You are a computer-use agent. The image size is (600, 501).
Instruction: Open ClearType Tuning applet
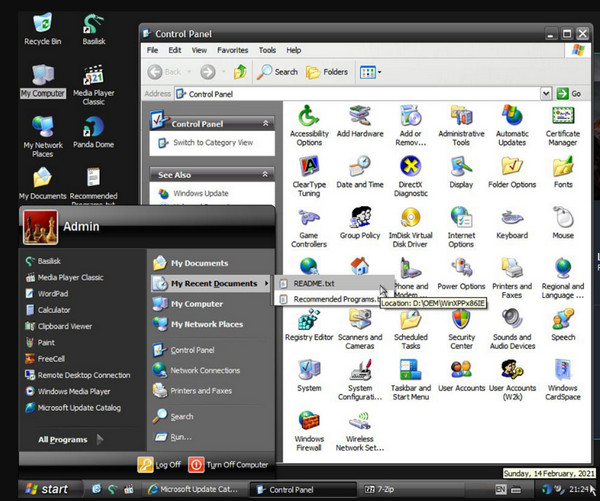coord(309,176)
